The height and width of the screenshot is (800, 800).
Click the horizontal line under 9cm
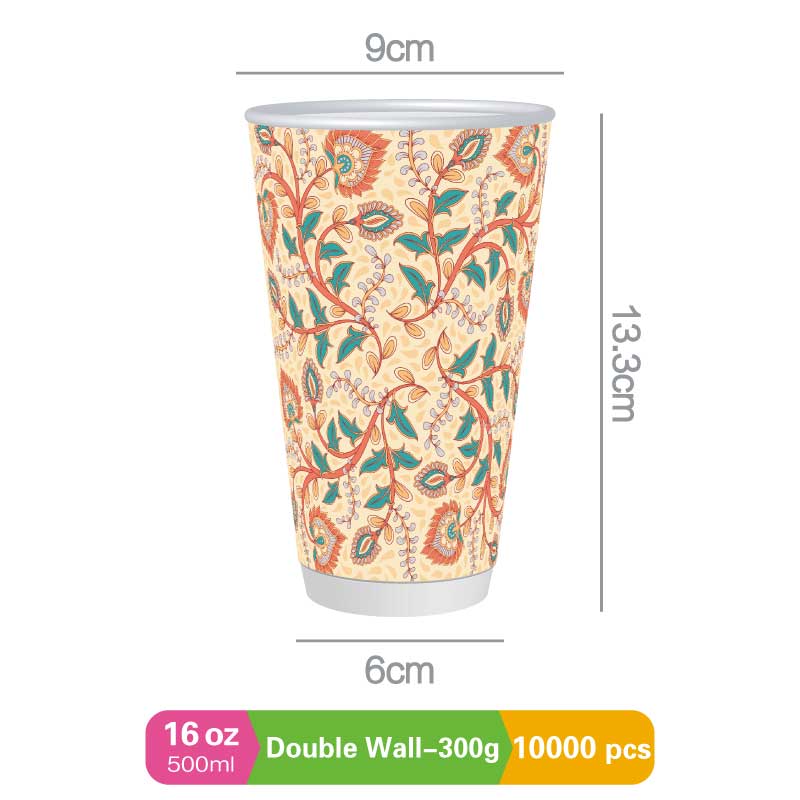pyautogui.click(x=399, y=73)
